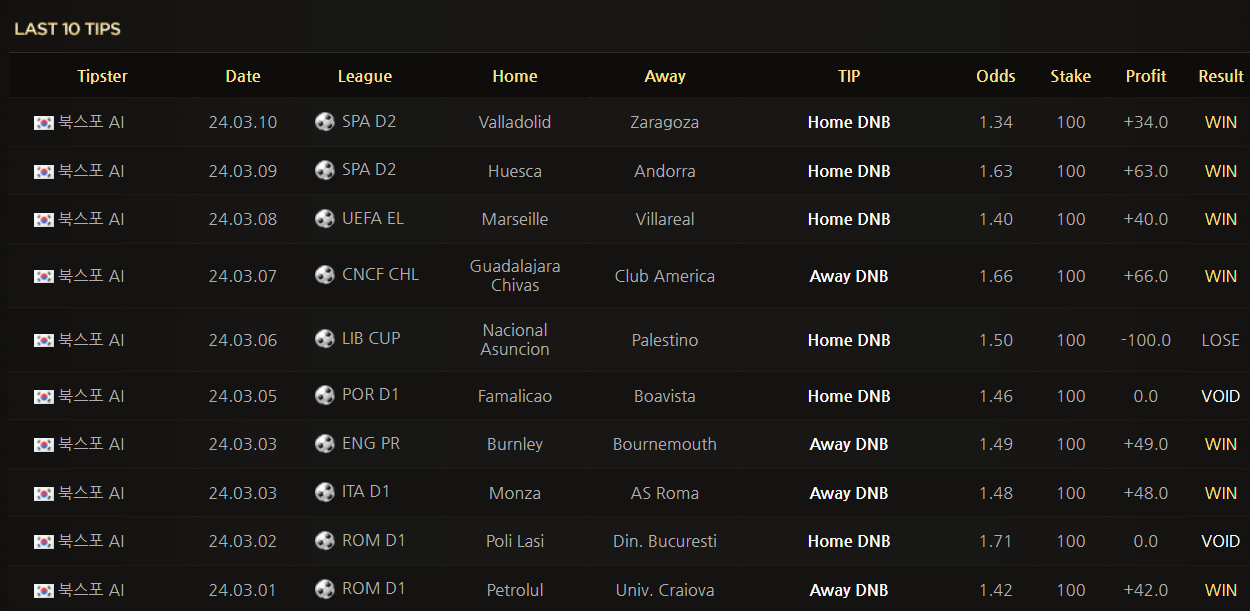Open the Marseille team link
The image size is (1250, 611).
(515, 219)
